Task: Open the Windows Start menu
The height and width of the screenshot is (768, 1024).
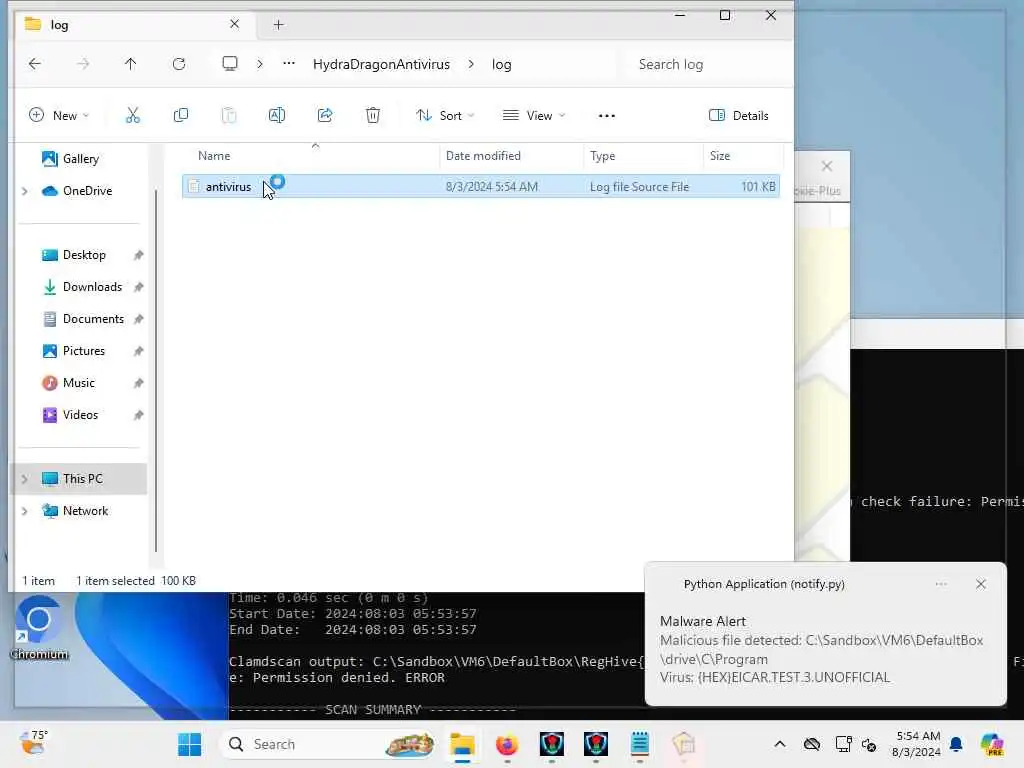Action: pos(190,744)
